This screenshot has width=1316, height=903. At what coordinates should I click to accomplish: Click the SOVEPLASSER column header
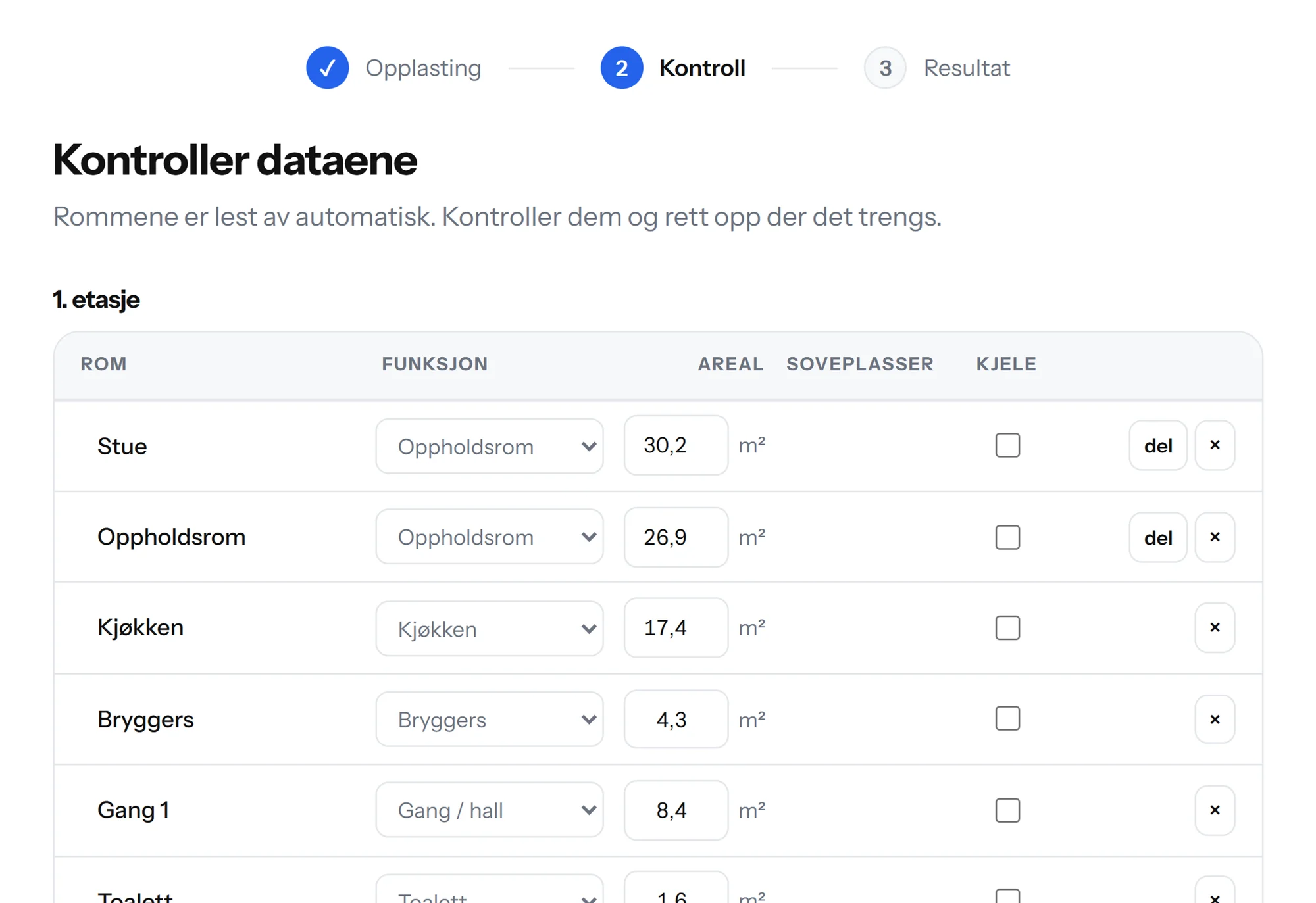[860, 364]
